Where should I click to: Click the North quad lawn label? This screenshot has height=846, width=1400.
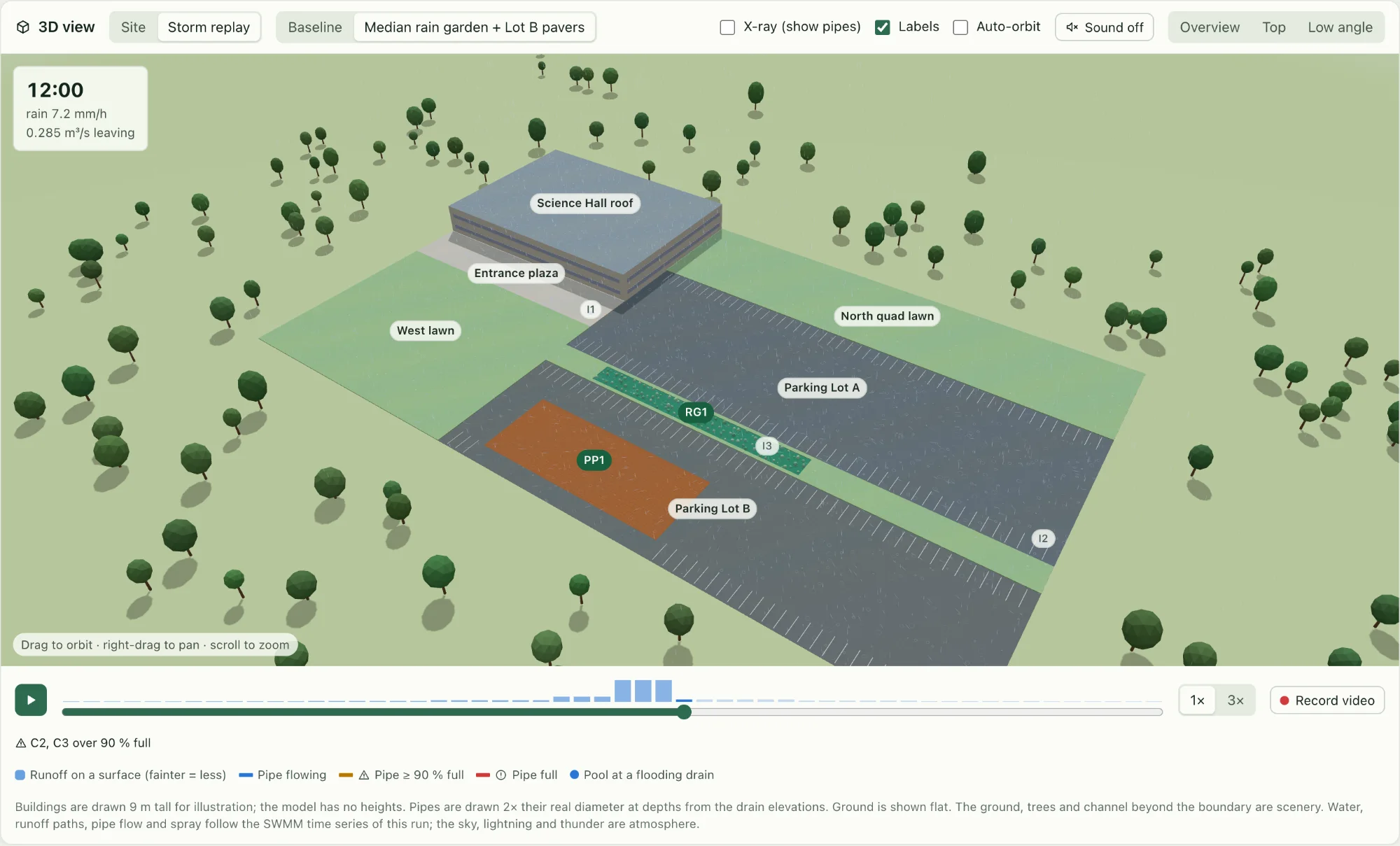pyautogui.click(x=887, y=316)
